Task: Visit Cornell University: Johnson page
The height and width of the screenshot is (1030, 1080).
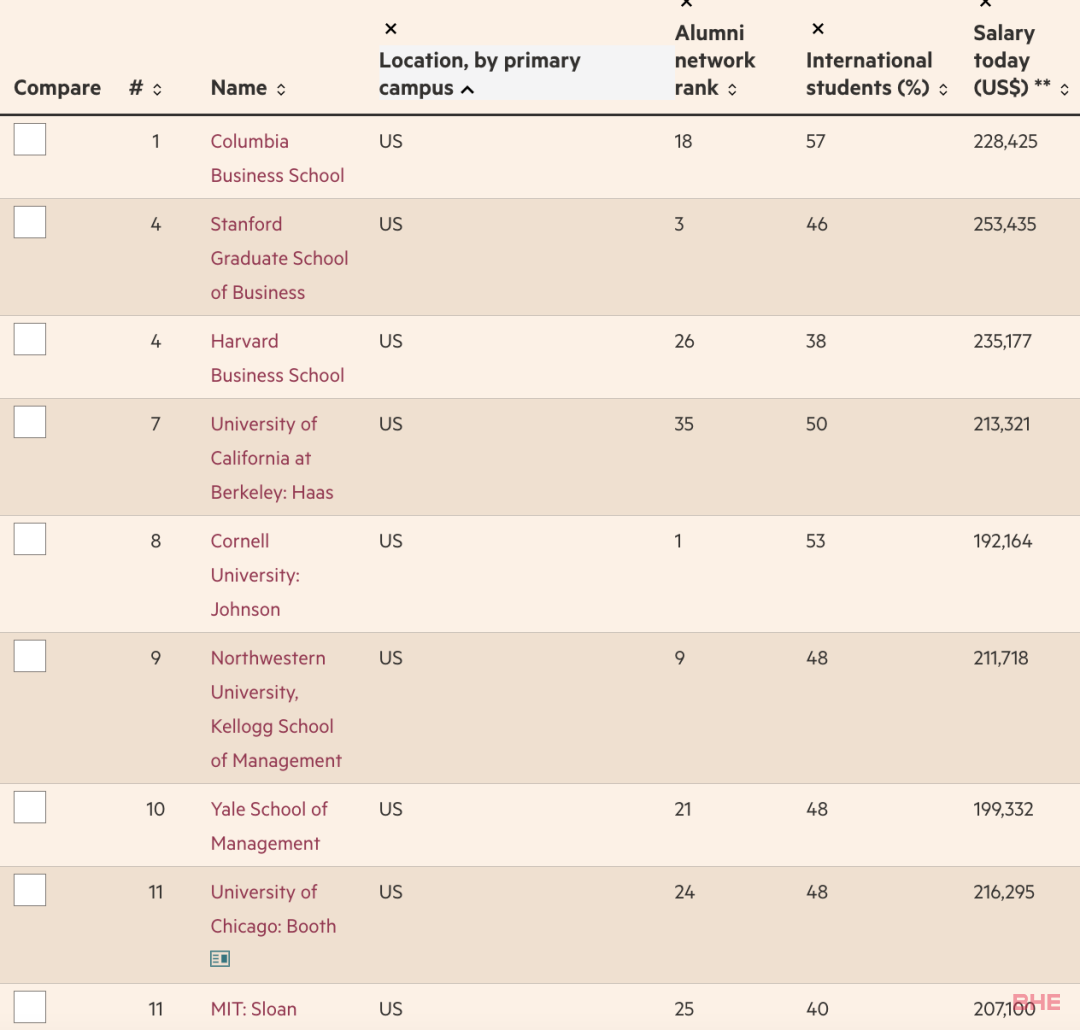Action: click(256, 575)
